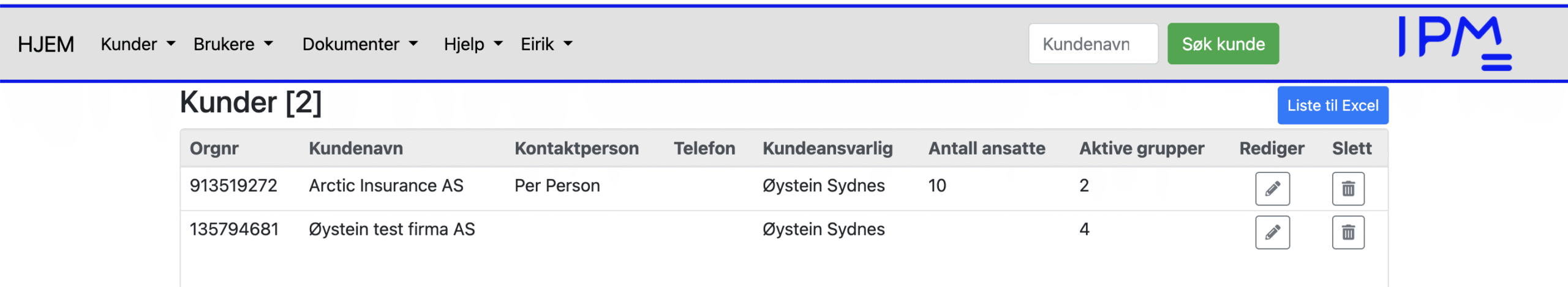Expand the Hjelp menu

pyautogui.click(x=473, y=44)
